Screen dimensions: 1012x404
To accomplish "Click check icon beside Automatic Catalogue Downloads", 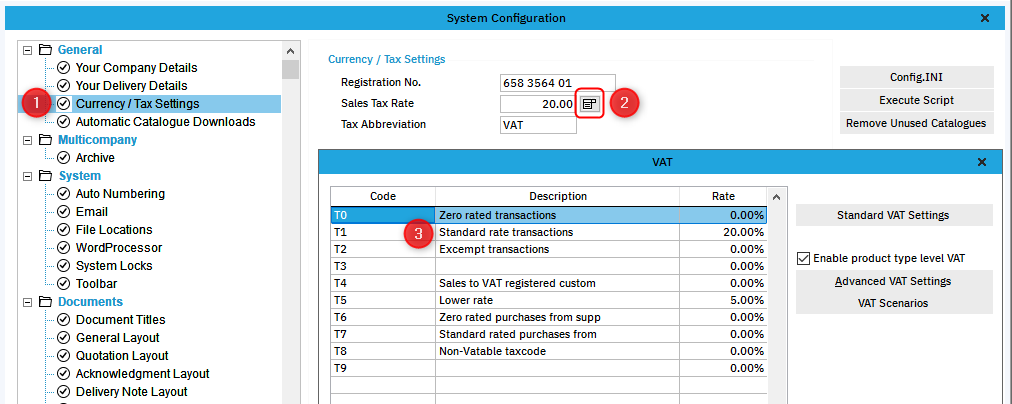I will (x=64, y=122).
